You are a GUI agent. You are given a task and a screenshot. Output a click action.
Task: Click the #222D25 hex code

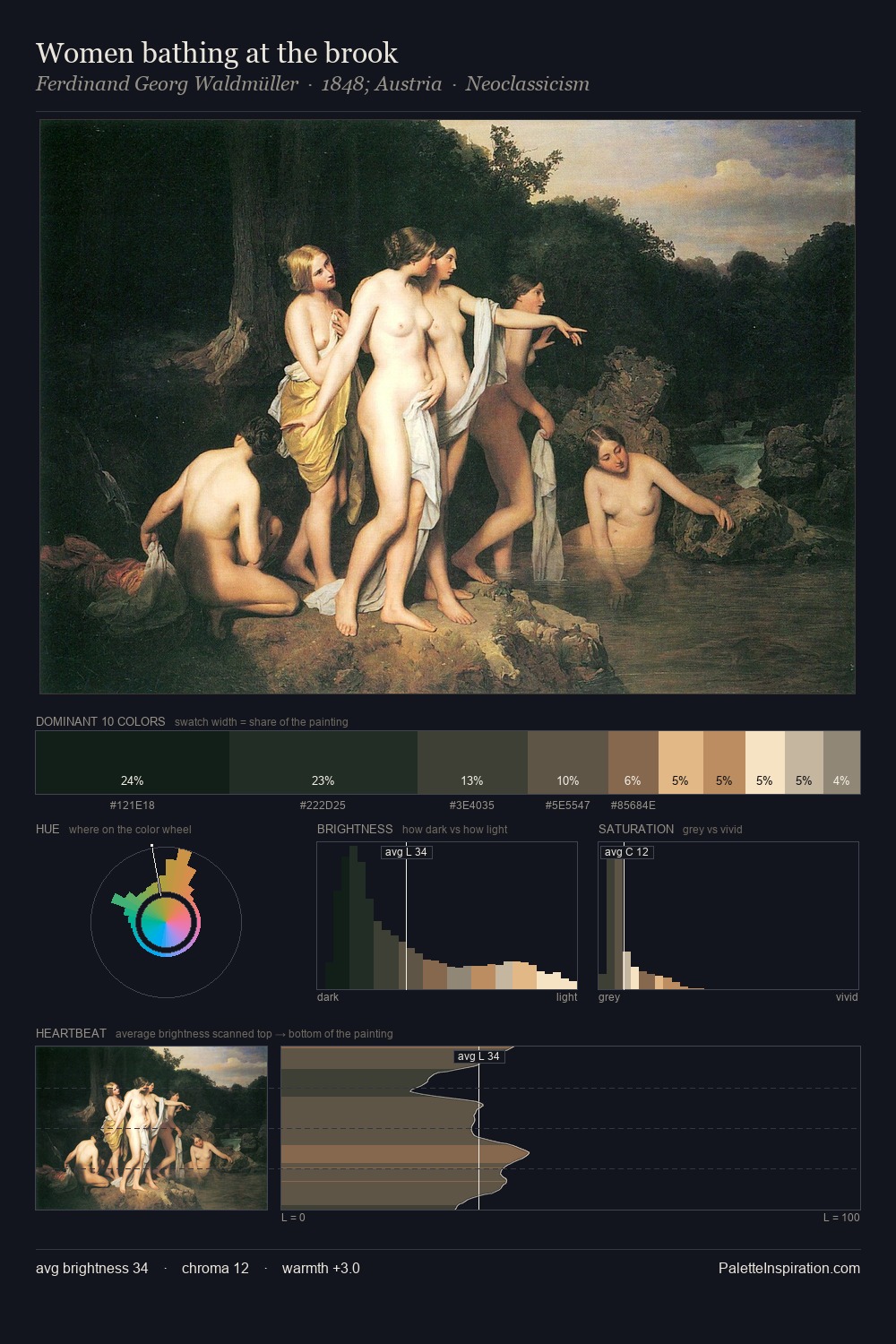(323, 806)
